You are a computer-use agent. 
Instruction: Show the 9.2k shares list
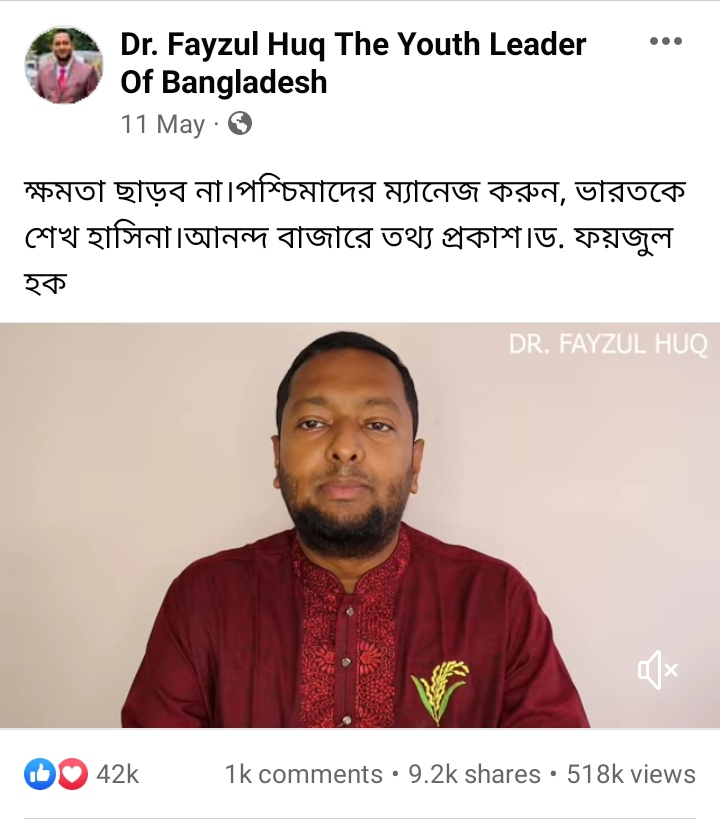(474, 775)
